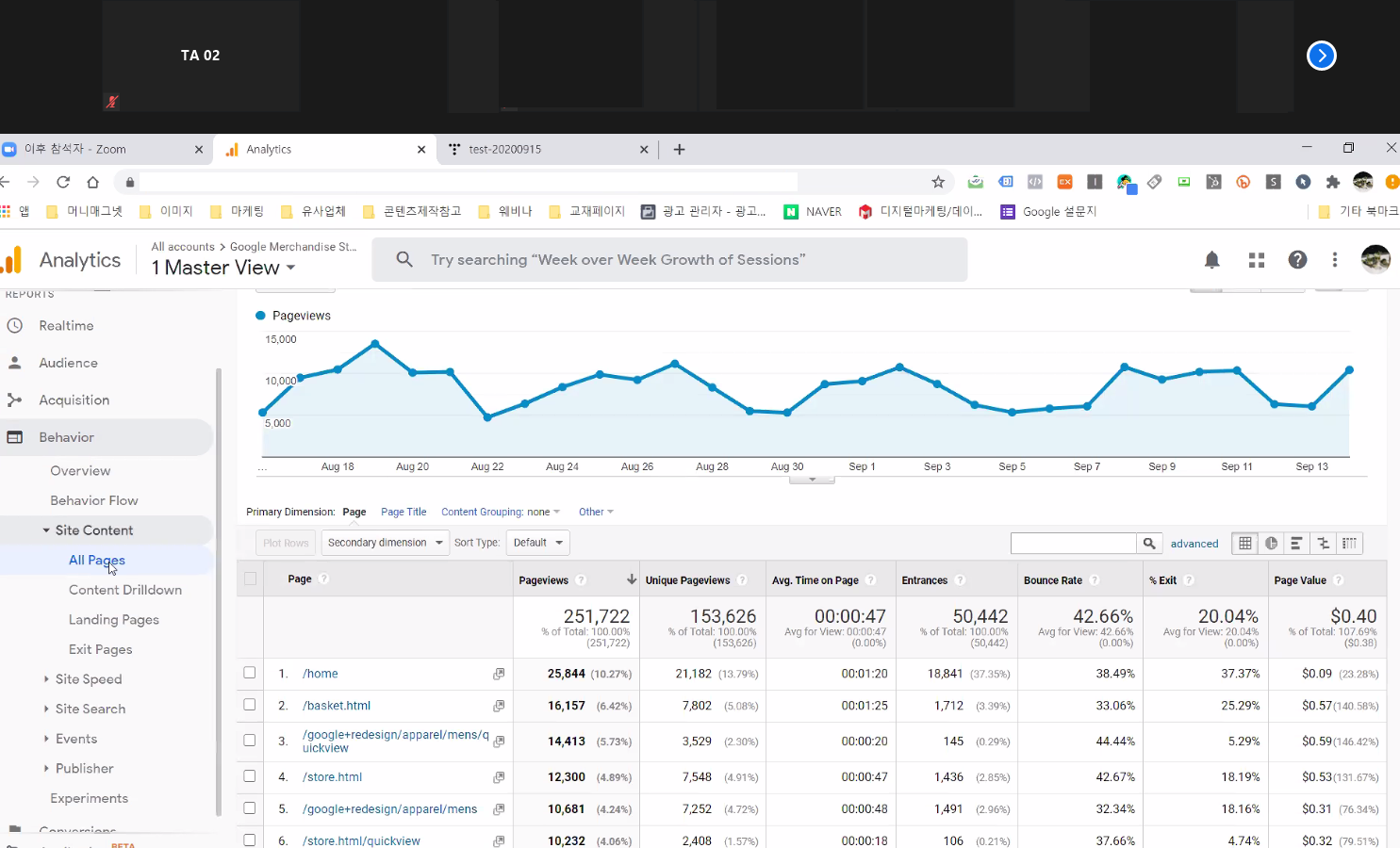
Task: Expand the Site Speed section
Action: pyautogui.click(x=88, y=679)
